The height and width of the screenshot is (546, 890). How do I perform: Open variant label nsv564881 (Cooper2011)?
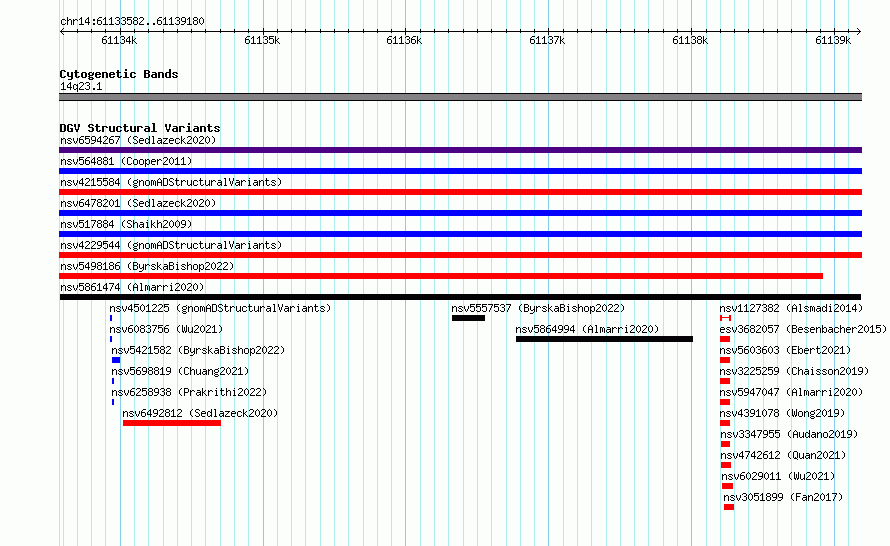[x=126, y=161]
